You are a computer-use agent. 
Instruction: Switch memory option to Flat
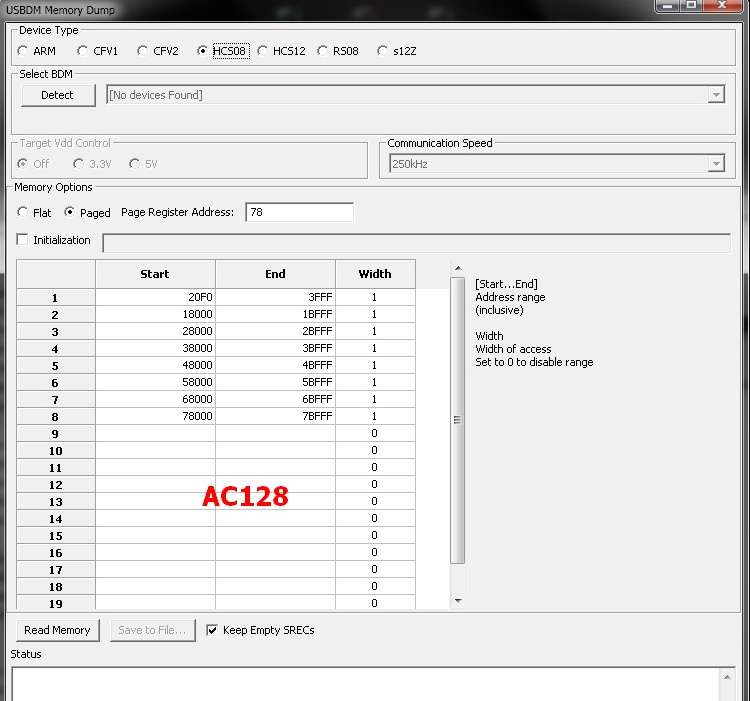(x=23, y=213)
